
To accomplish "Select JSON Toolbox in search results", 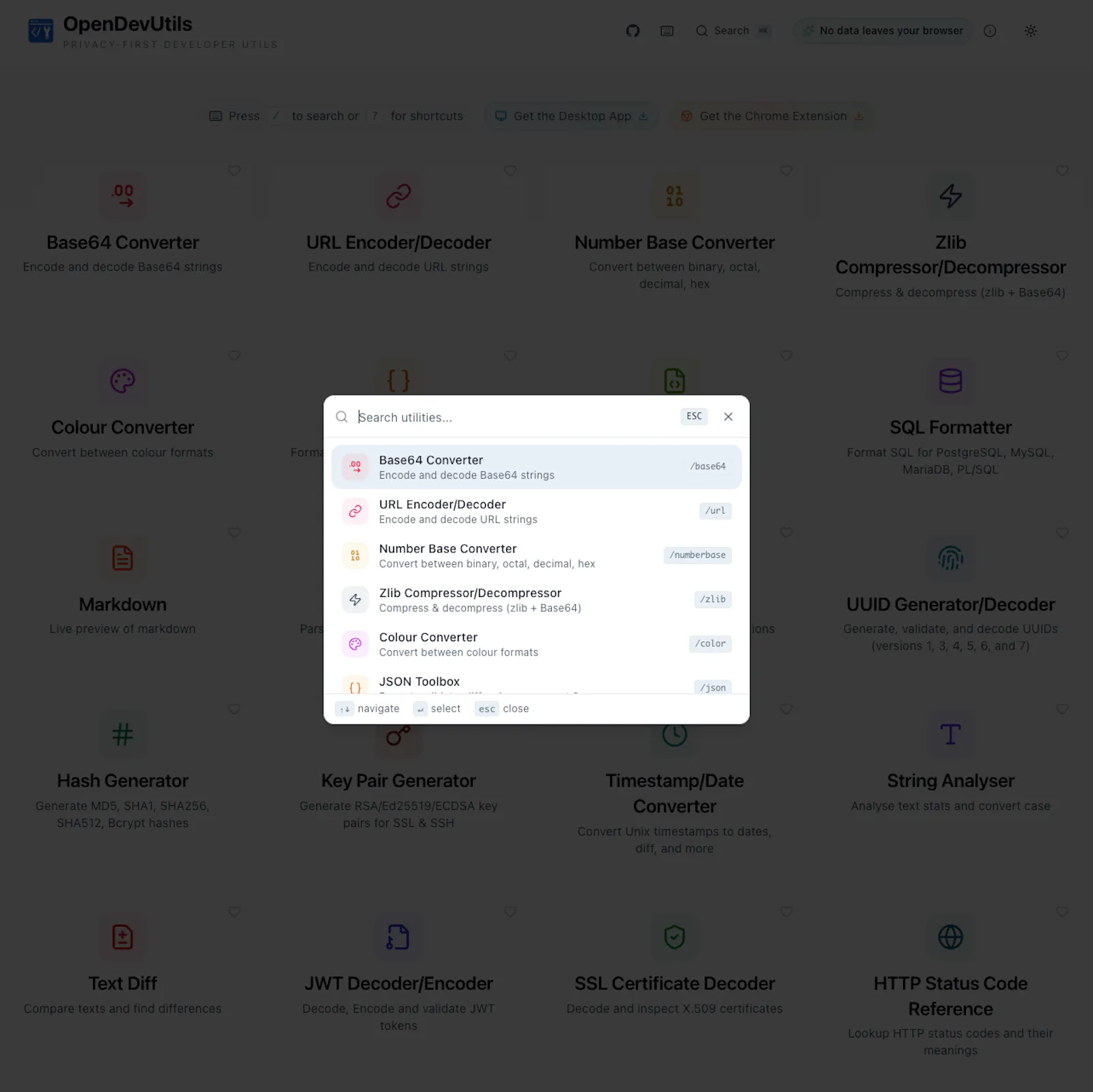I will [536, 682].
